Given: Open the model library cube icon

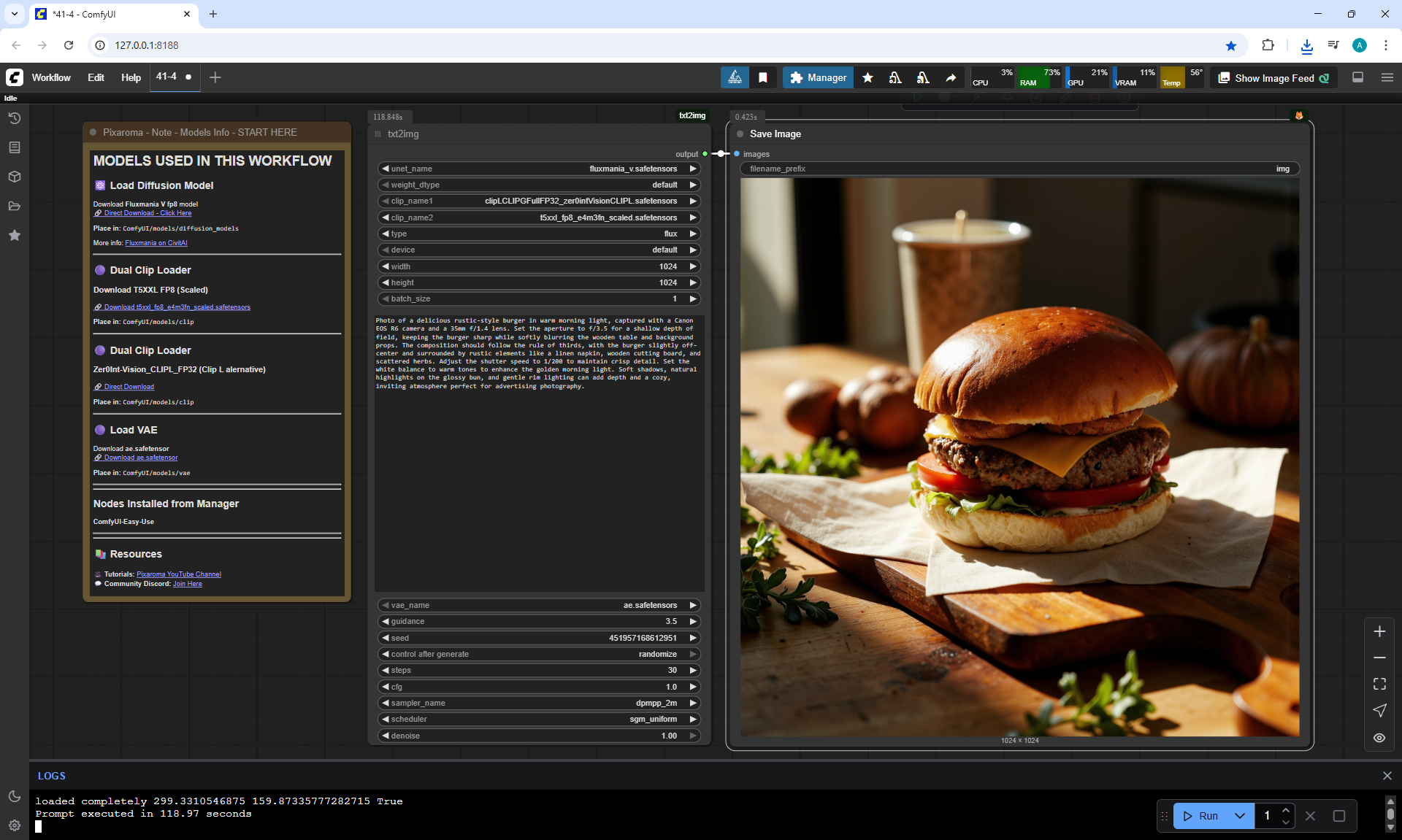Looking at the screenshot, I should coord(14,177).
